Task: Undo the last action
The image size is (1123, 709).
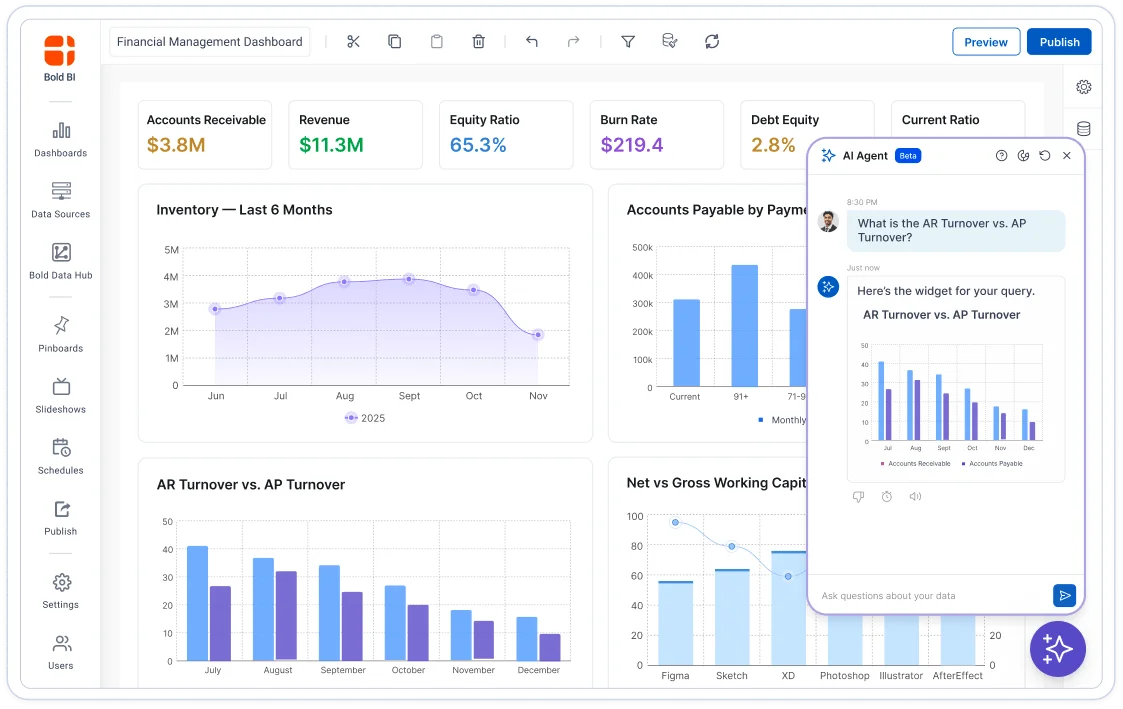Action: [x=531, y=42]
